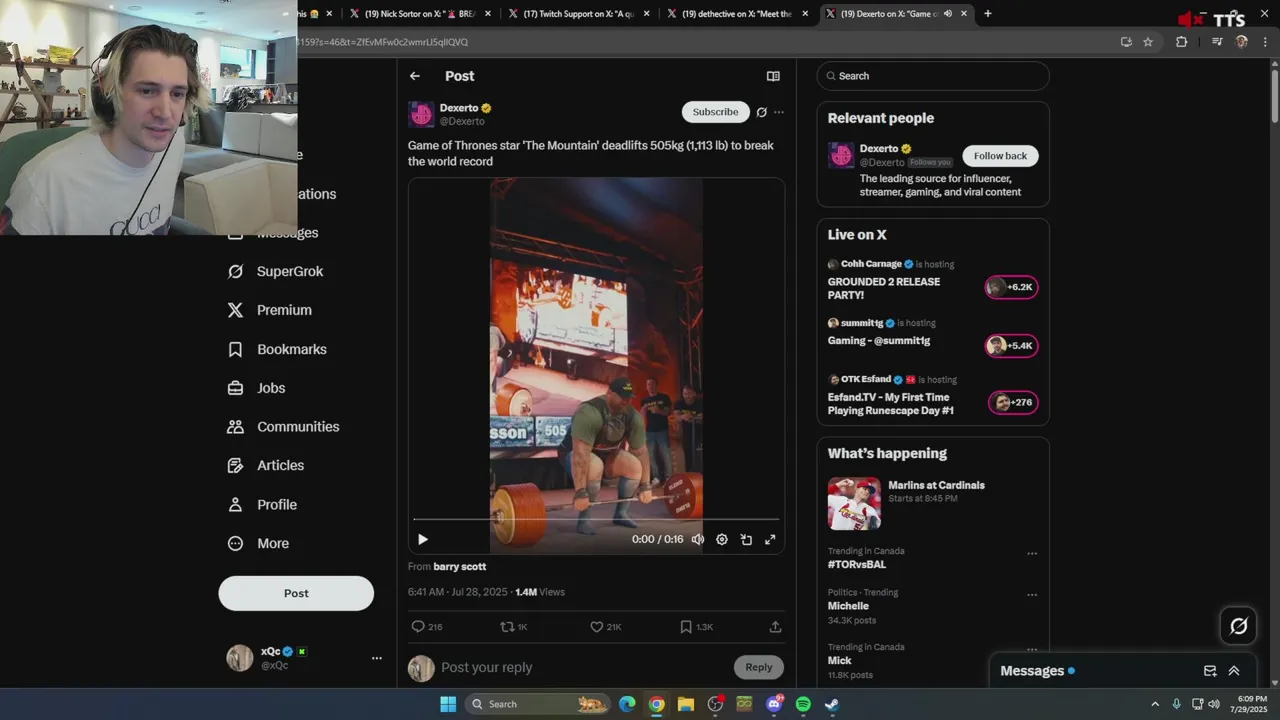Open Dexerto post's three-dot more menu
The width and height of the screenshot is (1280, 720).
(x=779, y=112)
